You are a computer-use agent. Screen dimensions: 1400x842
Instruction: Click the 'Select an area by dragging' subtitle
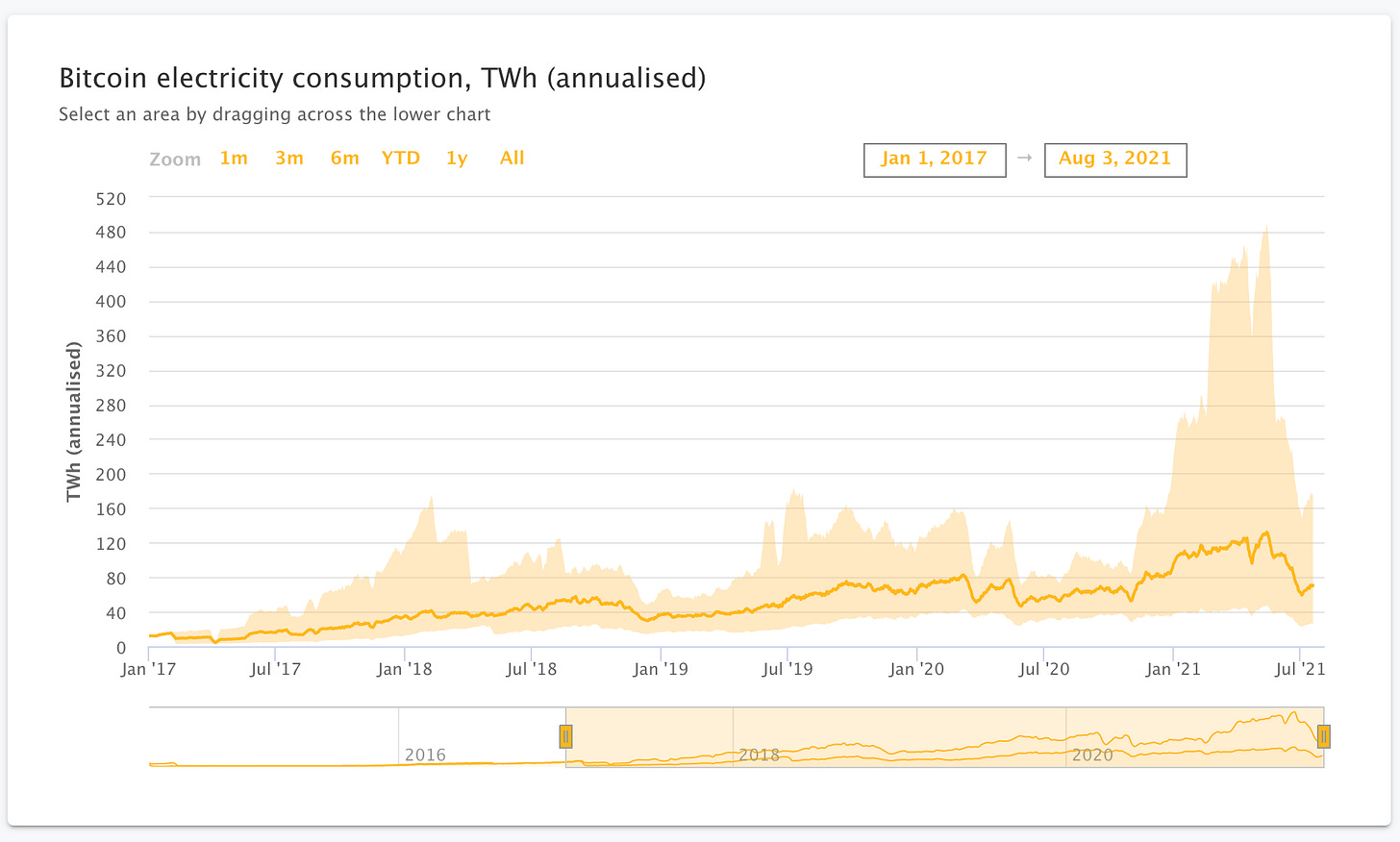[x=275, y=114]
